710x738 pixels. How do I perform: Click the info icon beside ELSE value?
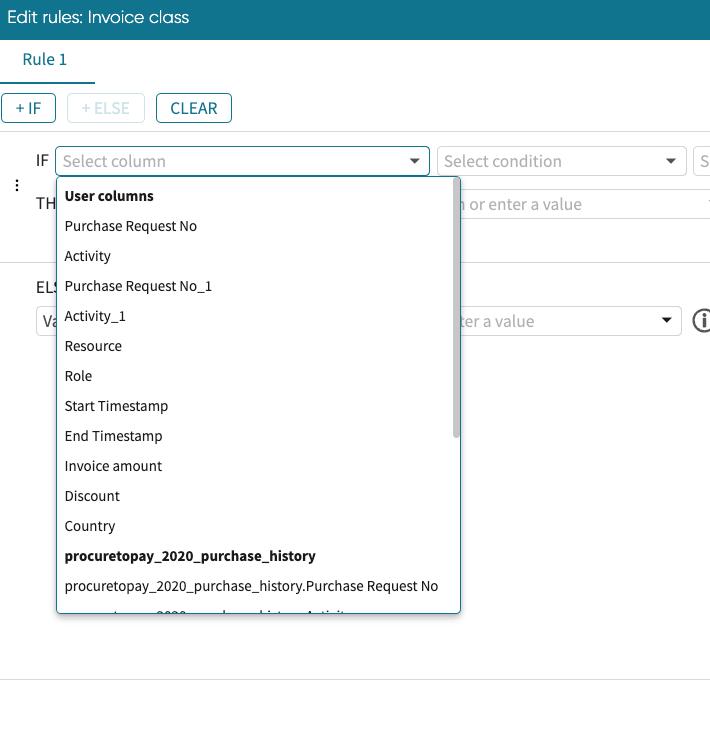(x=701, y=321)
